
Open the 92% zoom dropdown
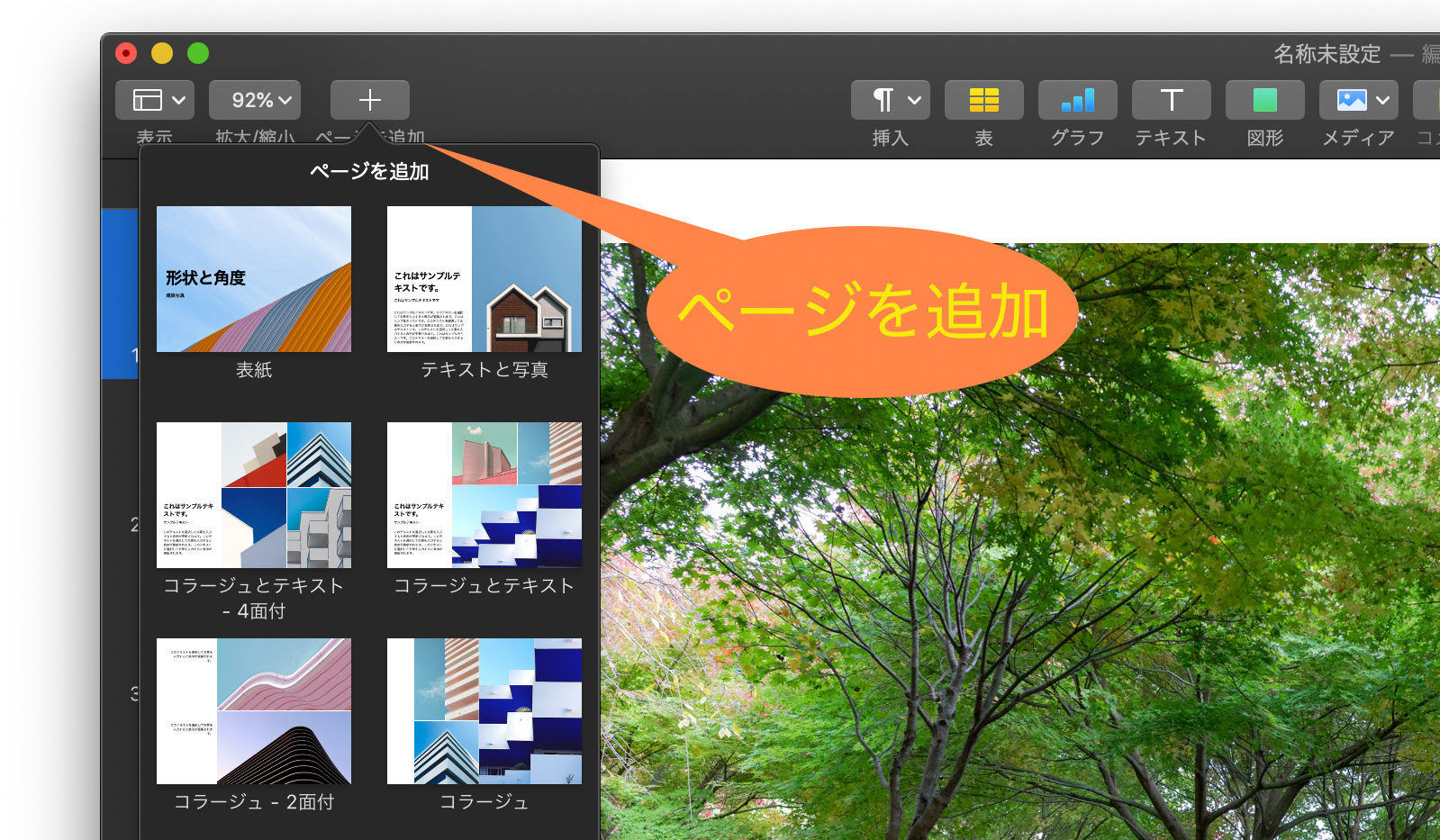(x=255, y=100)
